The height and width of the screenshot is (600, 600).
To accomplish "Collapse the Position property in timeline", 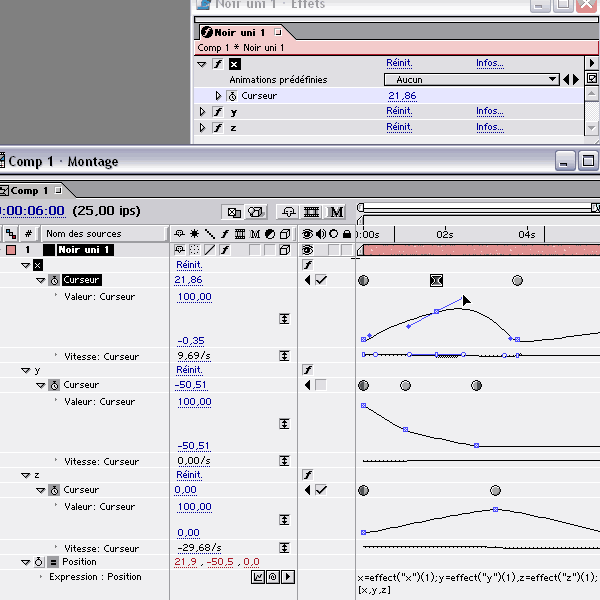I will point(26,562).
